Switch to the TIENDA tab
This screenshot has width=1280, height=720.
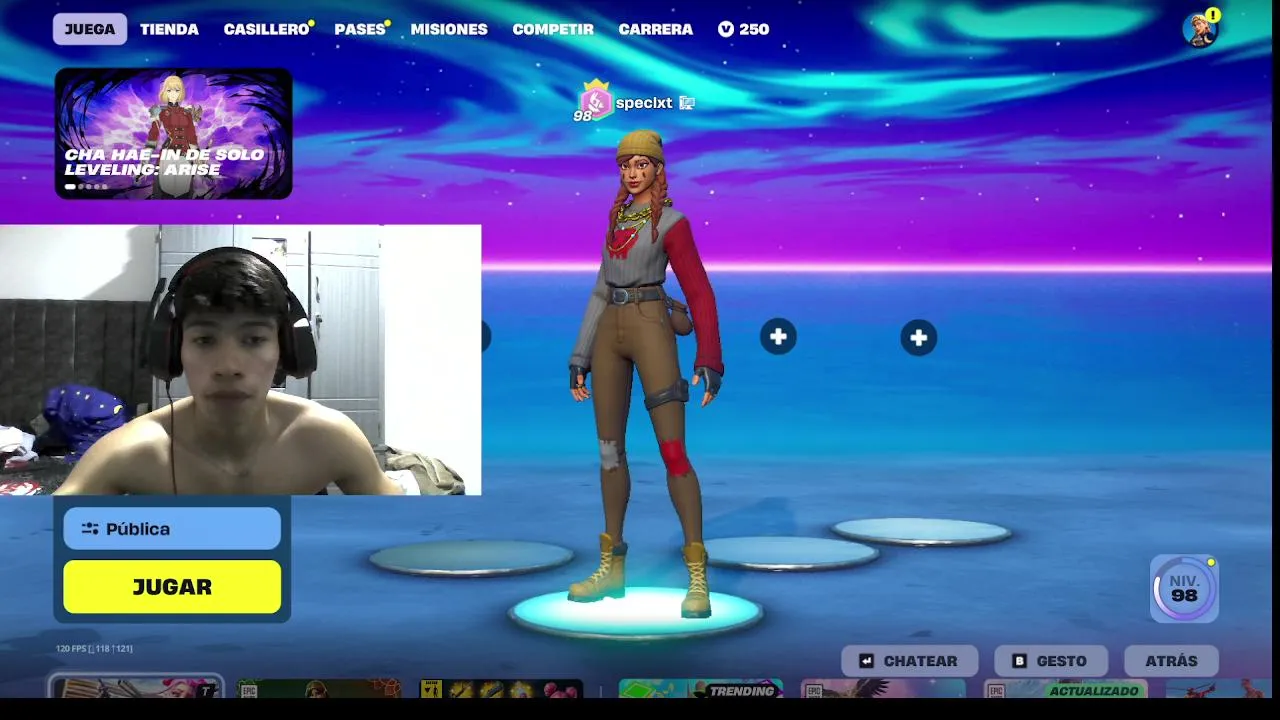[169, 29]
